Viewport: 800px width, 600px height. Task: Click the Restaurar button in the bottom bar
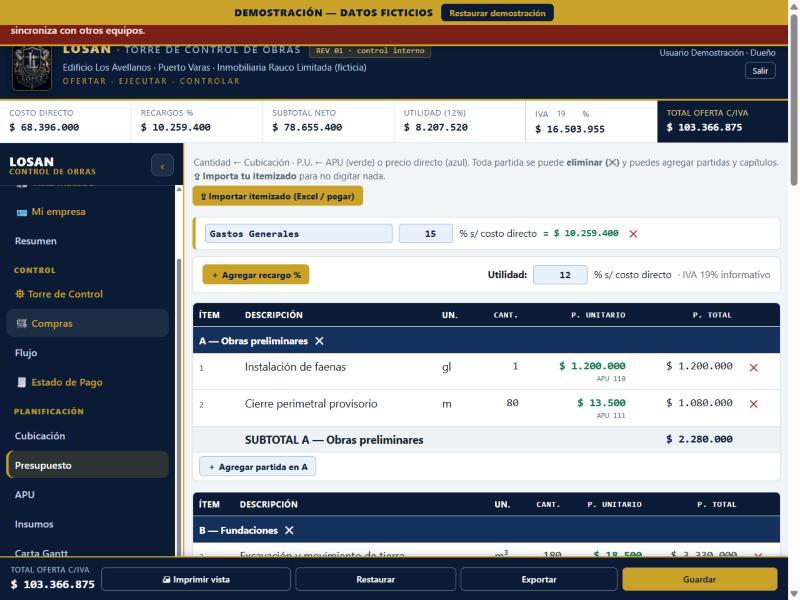(376, 580)
